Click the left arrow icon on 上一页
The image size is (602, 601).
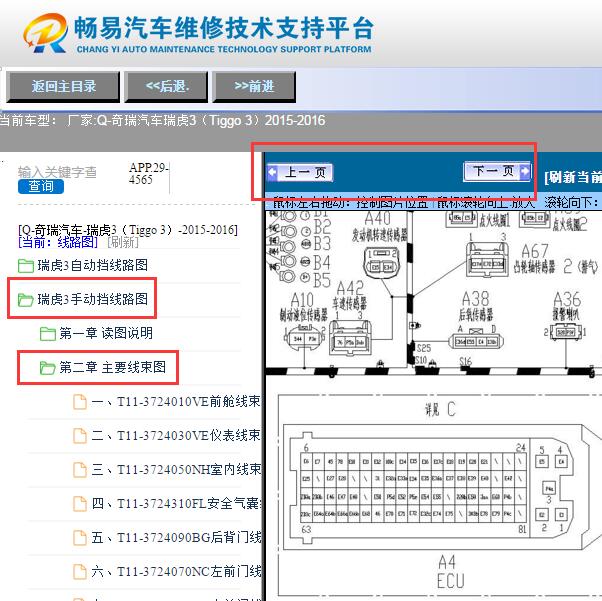tap(273, 172)
